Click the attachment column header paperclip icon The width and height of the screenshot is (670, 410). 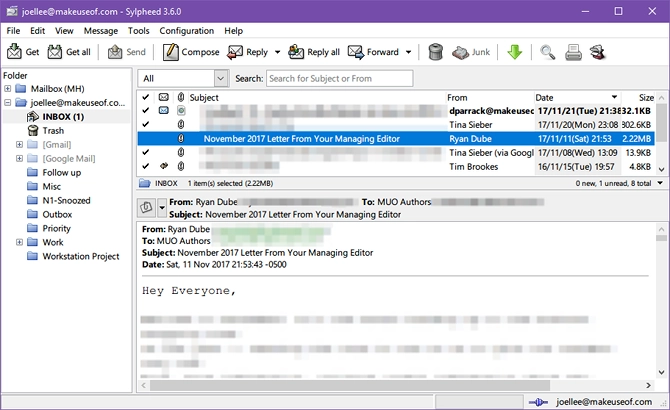[181, 97]
